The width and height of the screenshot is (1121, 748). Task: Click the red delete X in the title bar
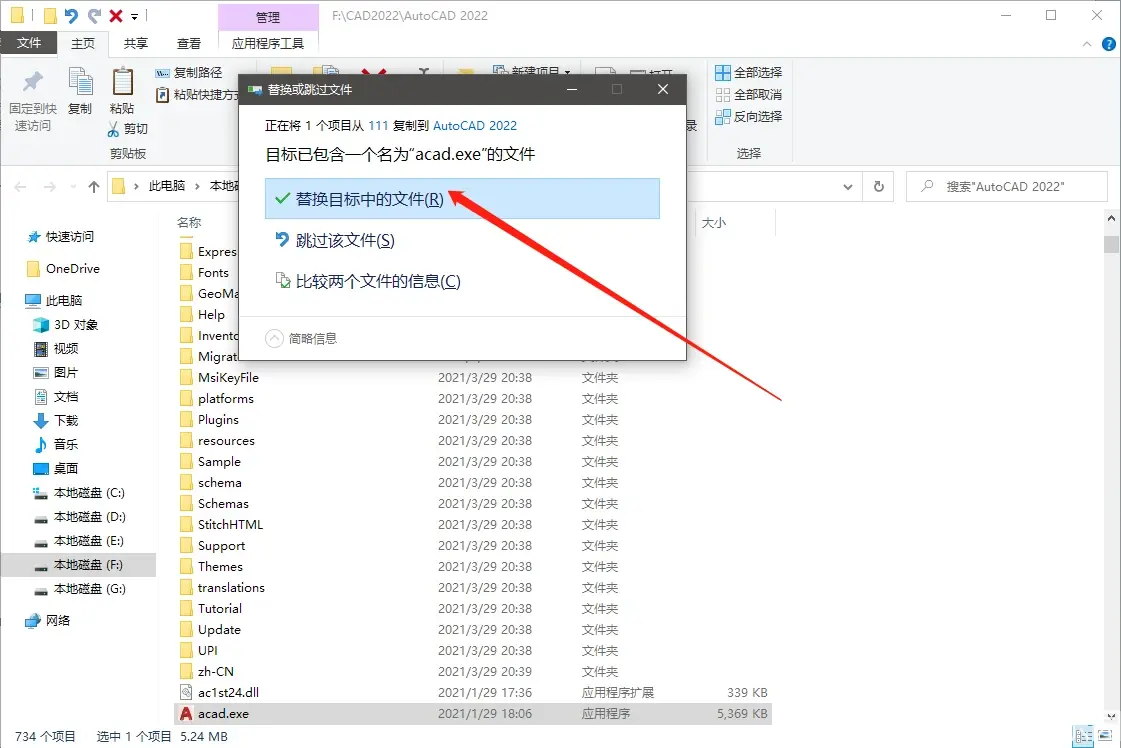click(x=116, y=15)
